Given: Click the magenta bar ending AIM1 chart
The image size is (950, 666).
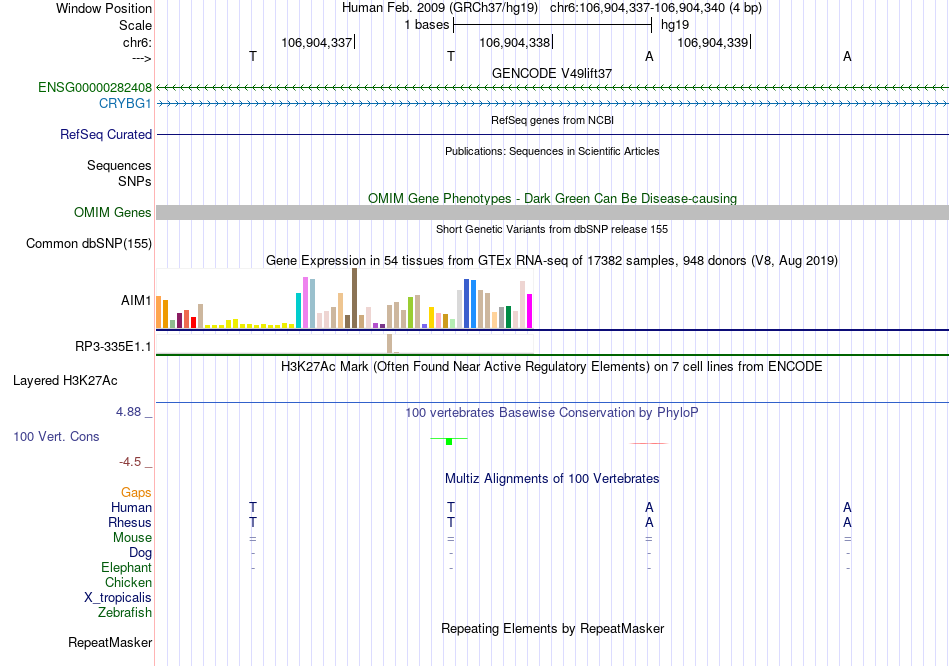Looking at the screenshot, I should (x=530, y=311).
